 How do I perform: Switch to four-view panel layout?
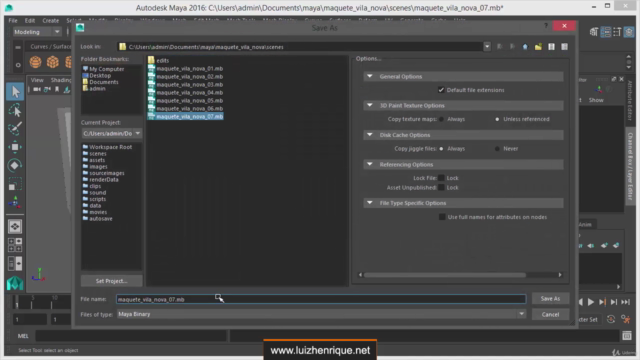tap(15, 245)
